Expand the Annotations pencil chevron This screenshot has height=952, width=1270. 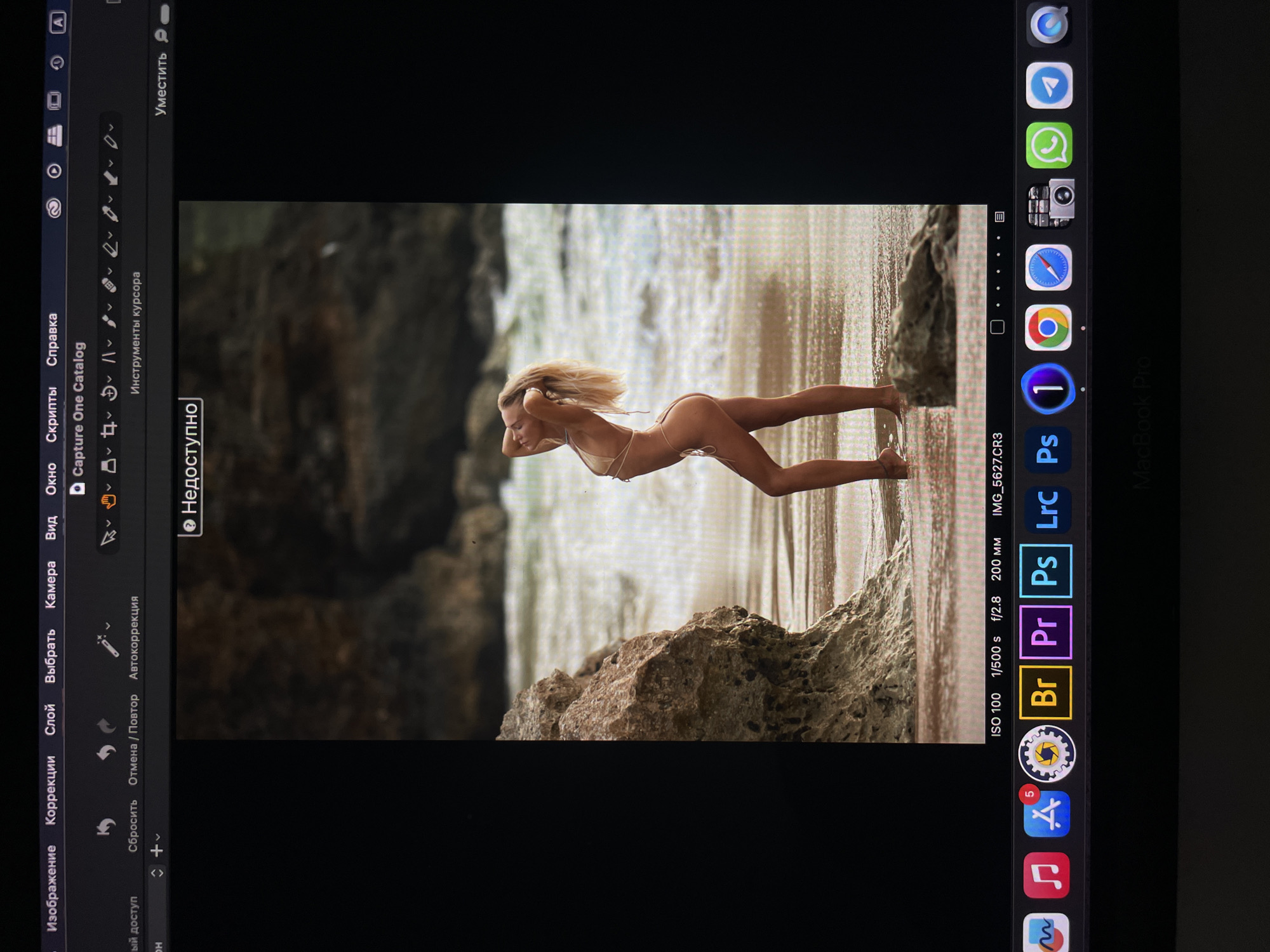pyautogui.click(x=111, y=128)
